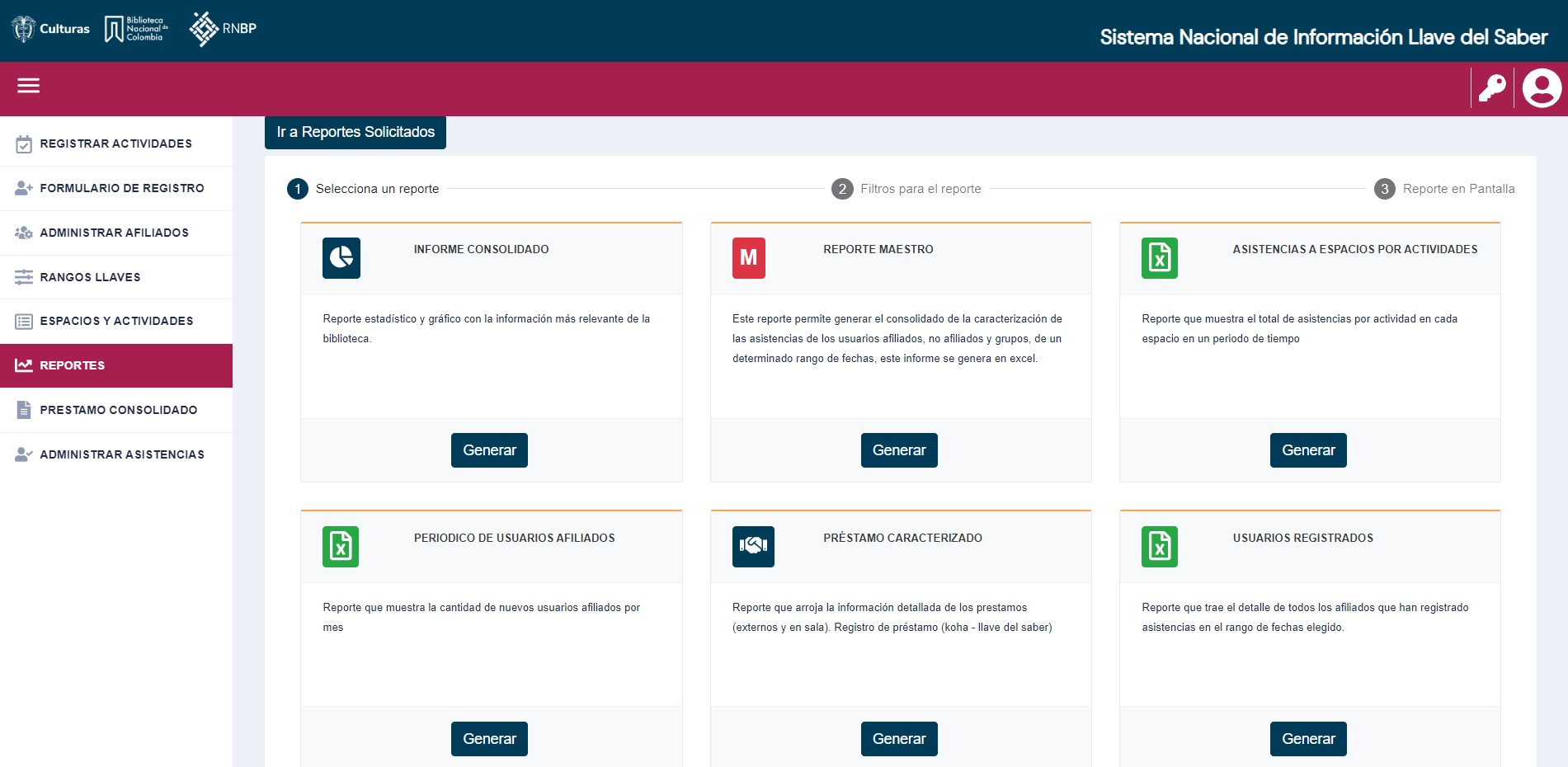
Task: Select Rangos Llaves in the sidebar
Action: point(116,277)
